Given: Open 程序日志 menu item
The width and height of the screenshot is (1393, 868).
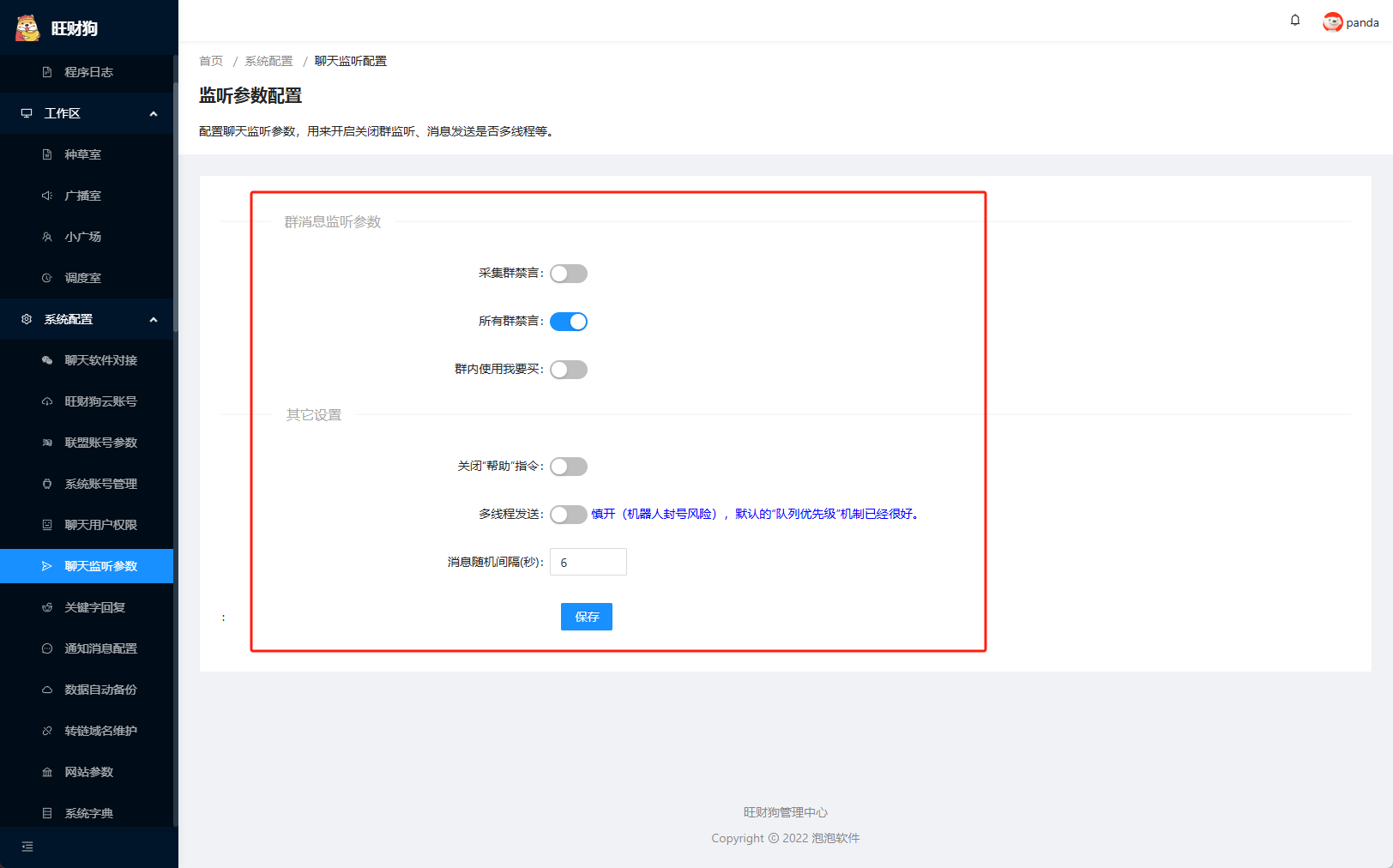Looking at the screenshot, I should tap(87, 72).
